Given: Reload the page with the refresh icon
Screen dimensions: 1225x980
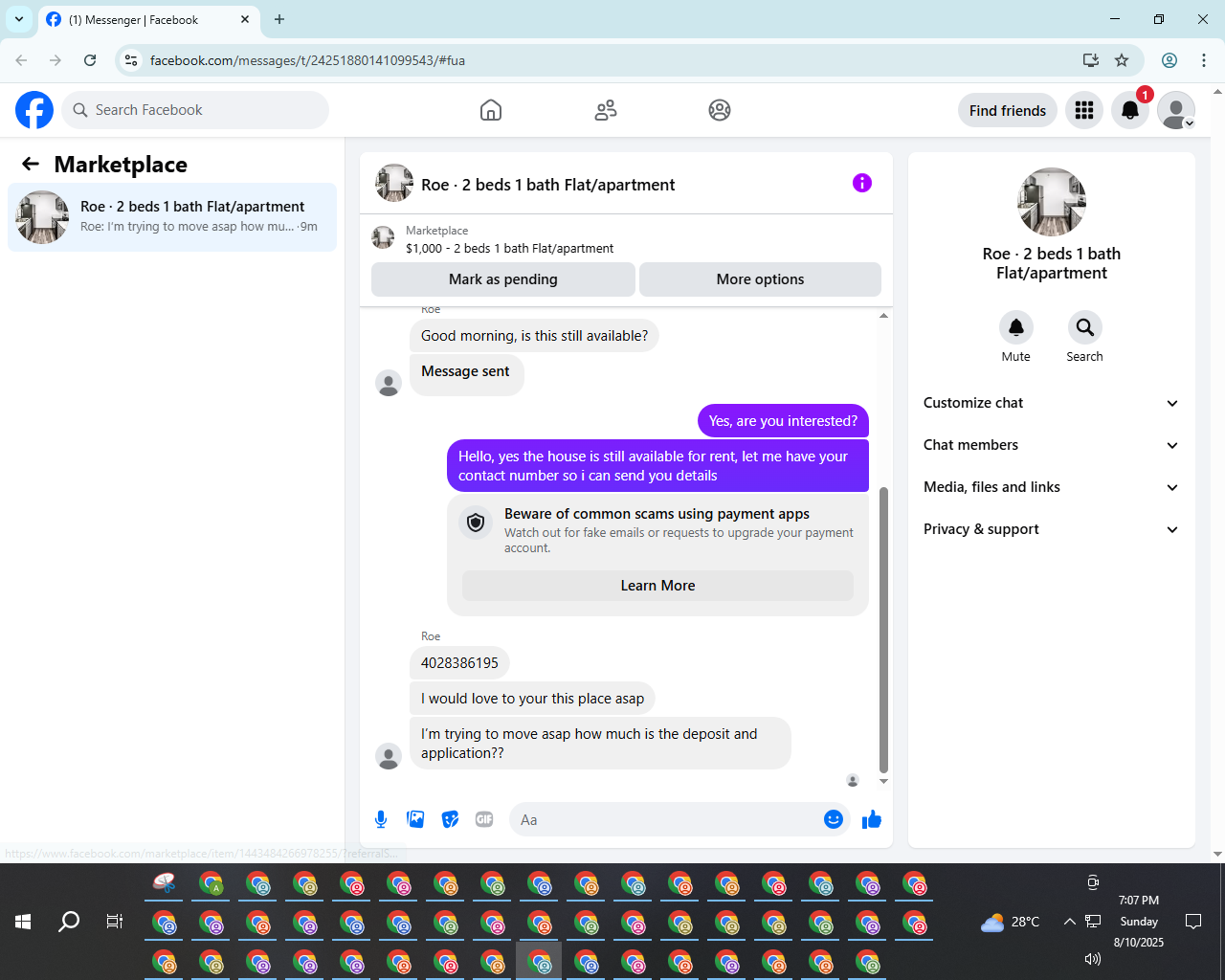Looking at the screenshot, I should 90,60.
